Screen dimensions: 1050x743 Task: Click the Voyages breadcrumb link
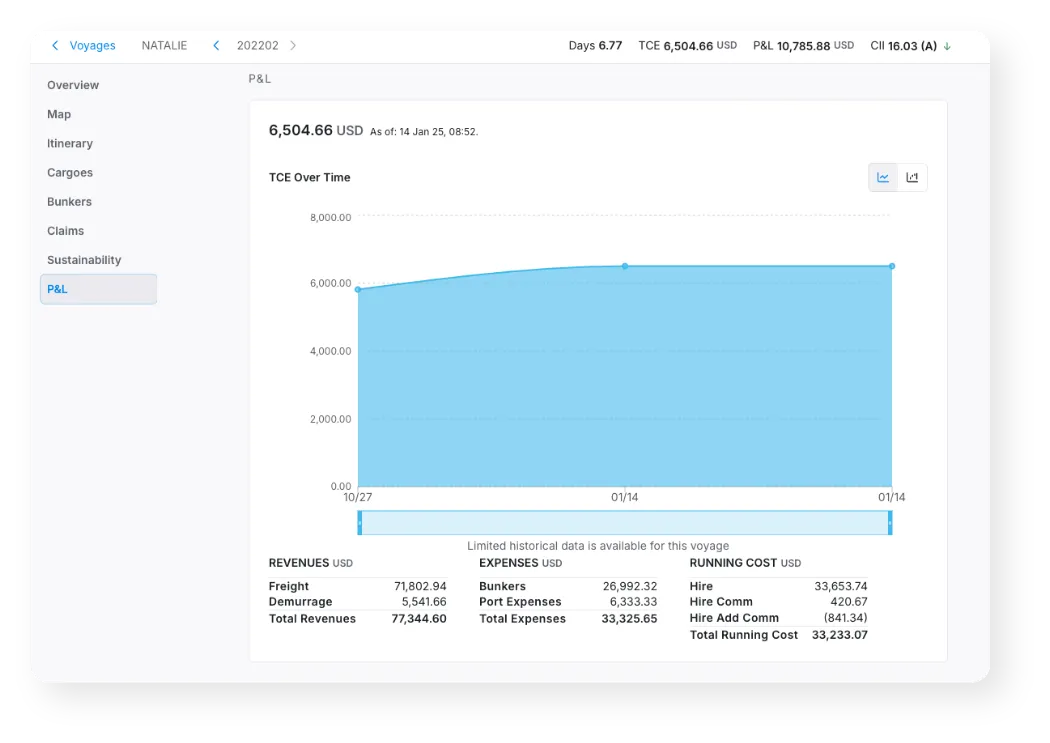tap(92, 45)
